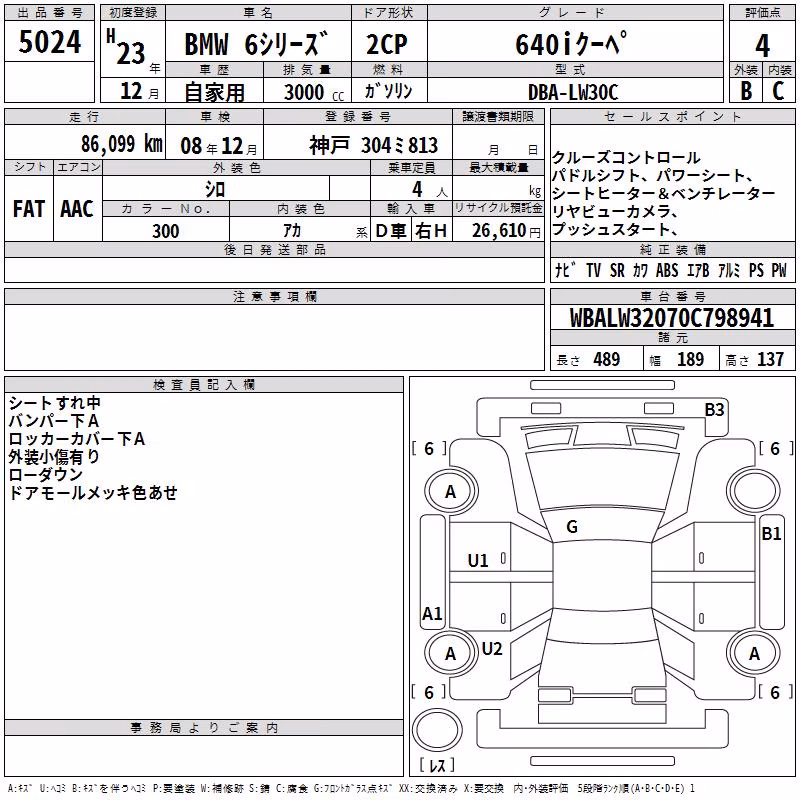Select door shape value 2CP
Image resolution: width=800 pixels, height=800 pixels.
[x=387, y=44]
